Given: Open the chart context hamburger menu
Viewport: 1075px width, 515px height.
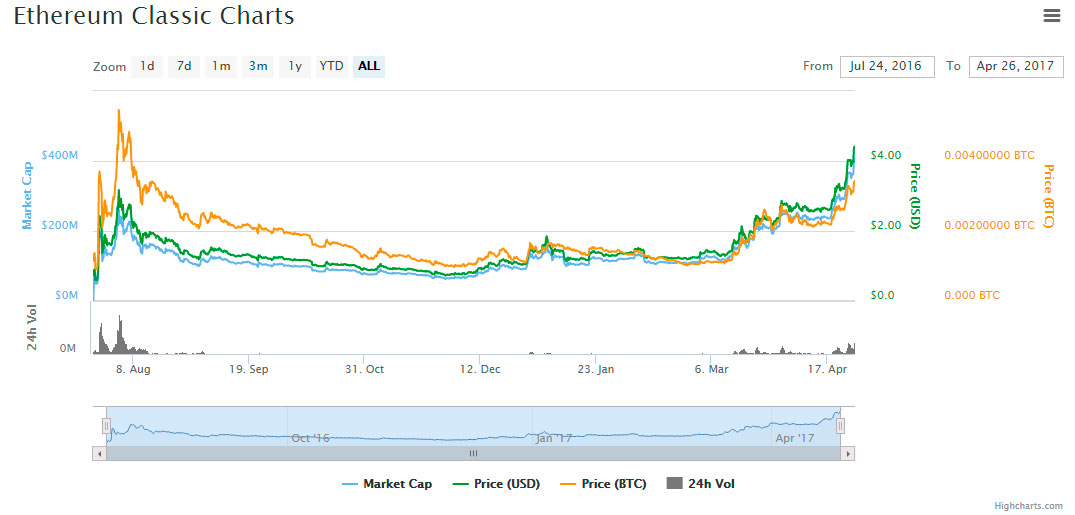Looking at the screenshot, I should (1052, 16).
